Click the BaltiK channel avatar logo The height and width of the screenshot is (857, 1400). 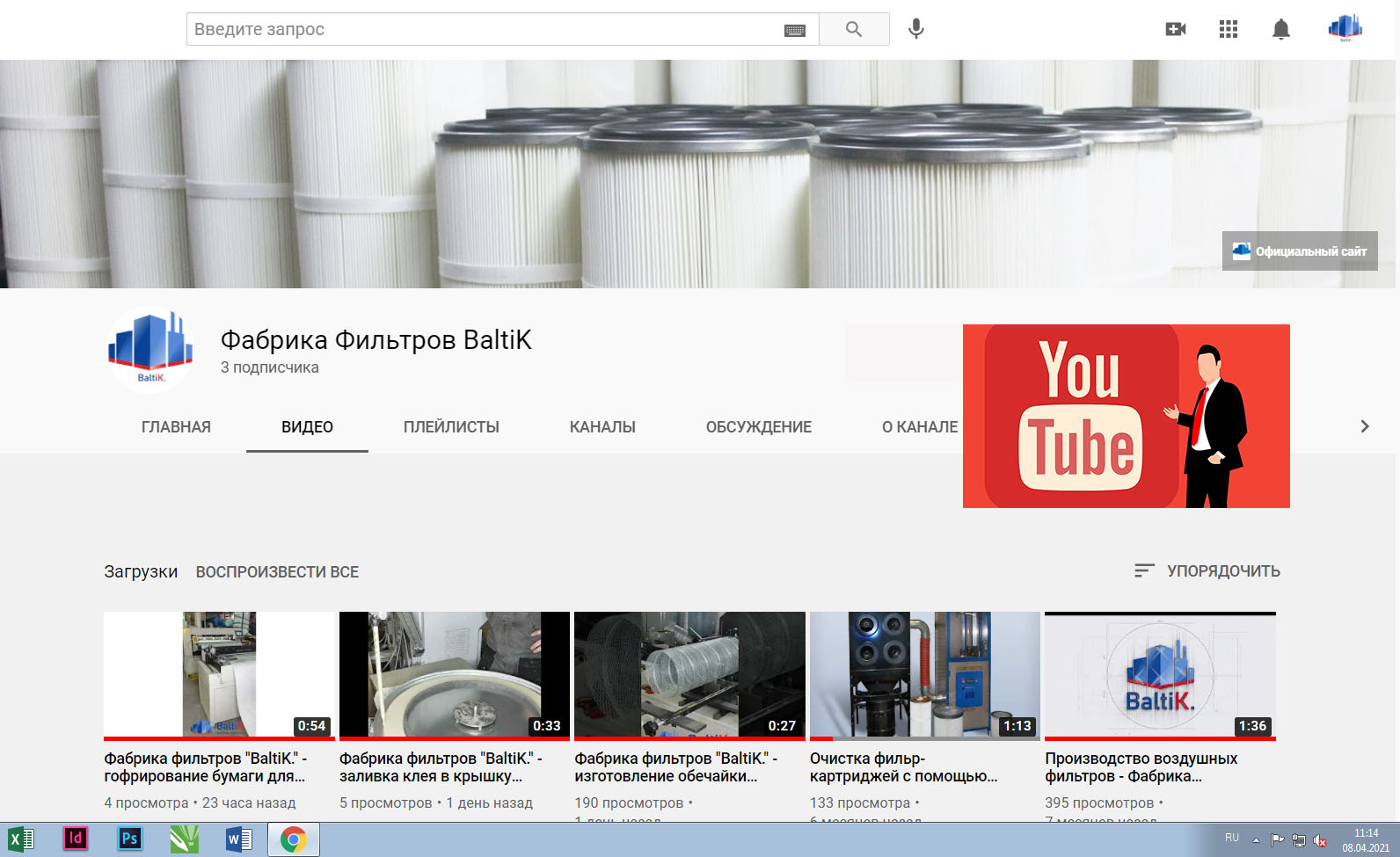click(x=150, y=349)
